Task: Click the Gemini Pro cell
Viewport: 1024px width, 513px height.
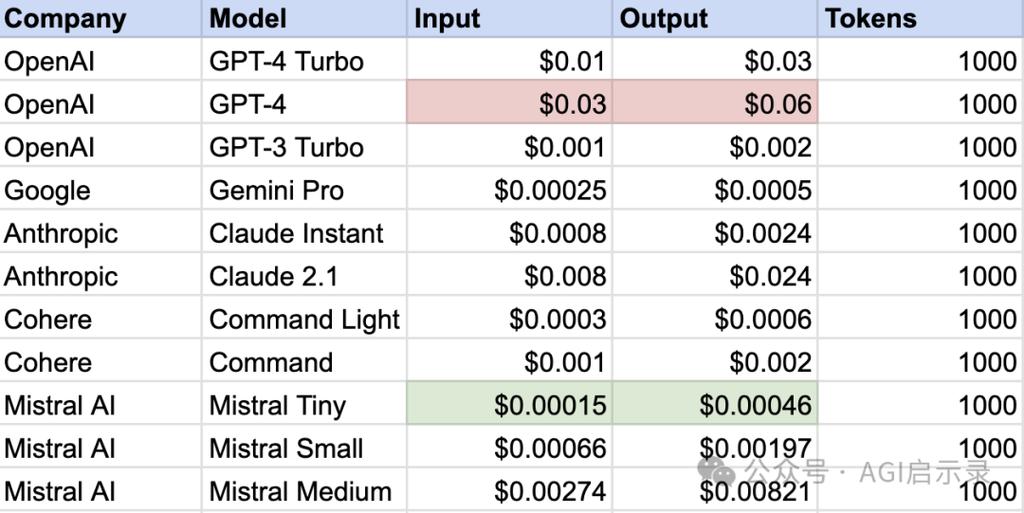Action: point(304,188)
